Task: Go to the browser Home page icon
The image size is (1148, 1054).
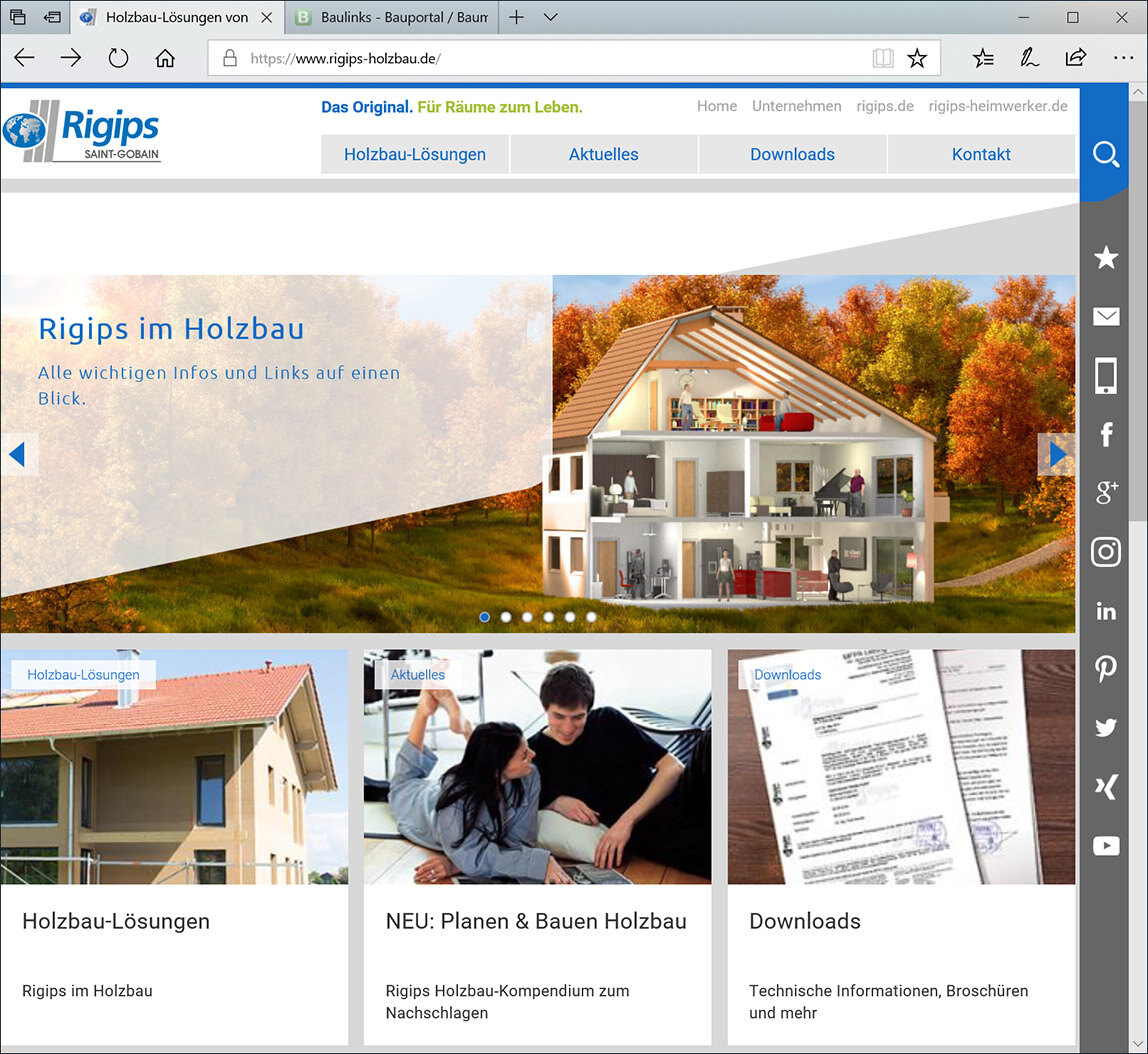Action: tap(165, 58)
